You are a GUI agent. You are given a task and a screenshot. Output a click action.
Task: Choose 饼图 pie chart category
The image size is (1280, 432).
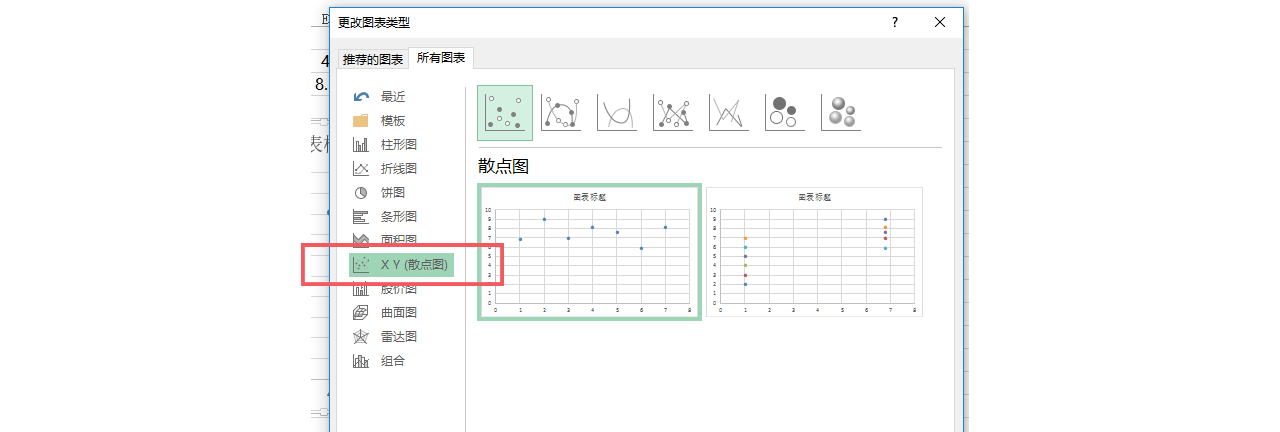[392, 193]
